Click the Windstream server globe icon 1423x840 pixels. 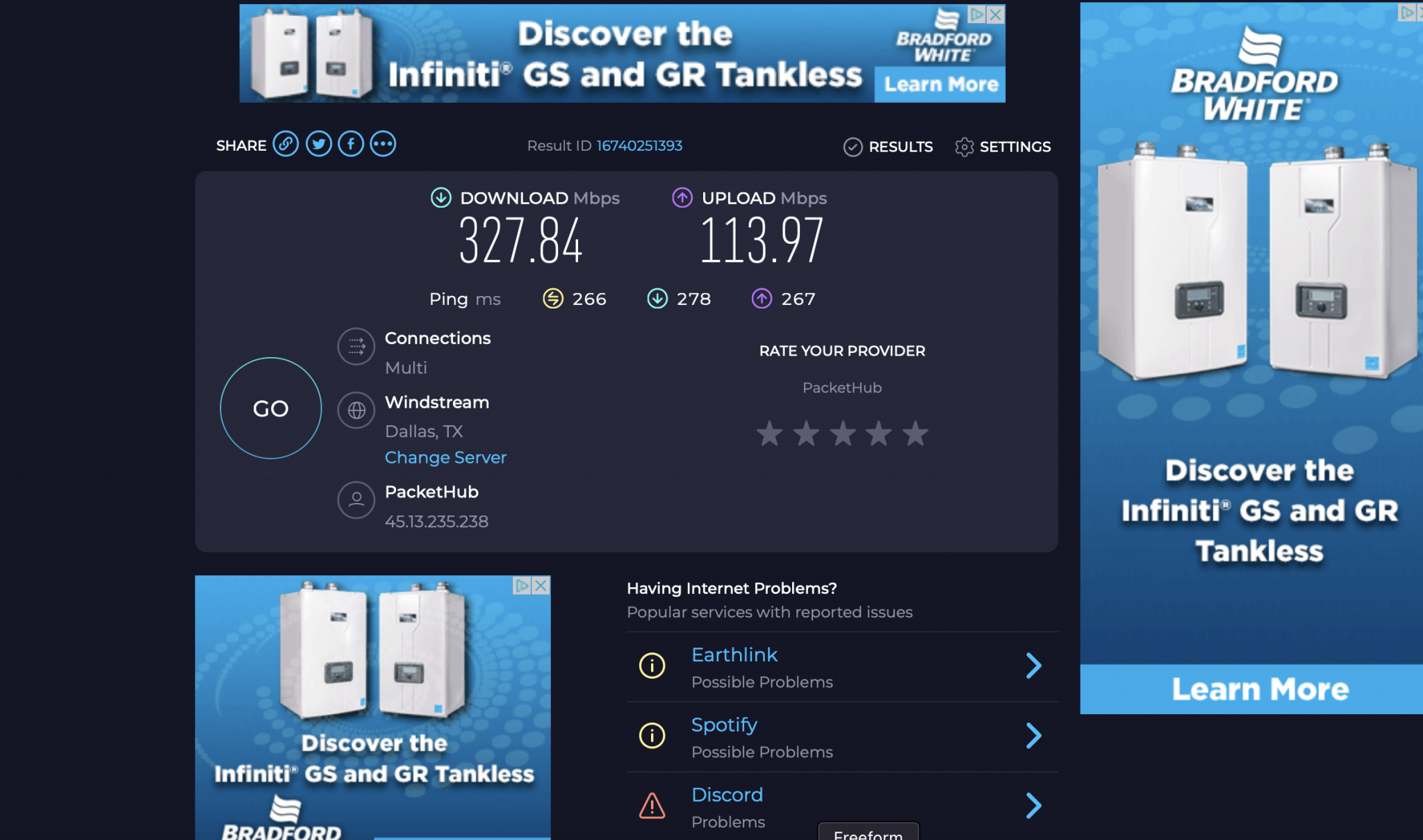point(356,410)
